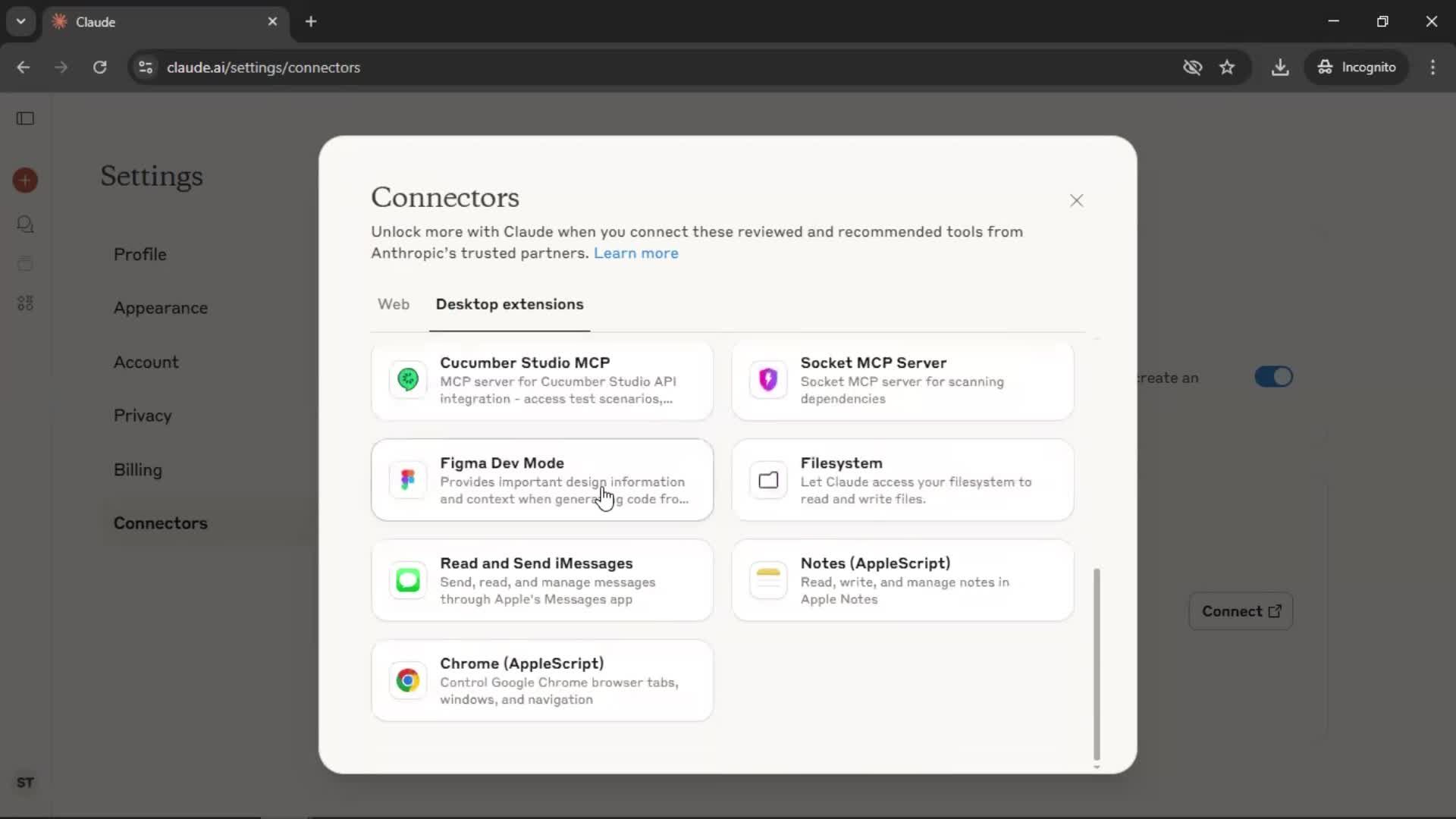This screenshot has width=1456, height=819.
Task: Click the Filesystem description text
Action: [916, 490]
